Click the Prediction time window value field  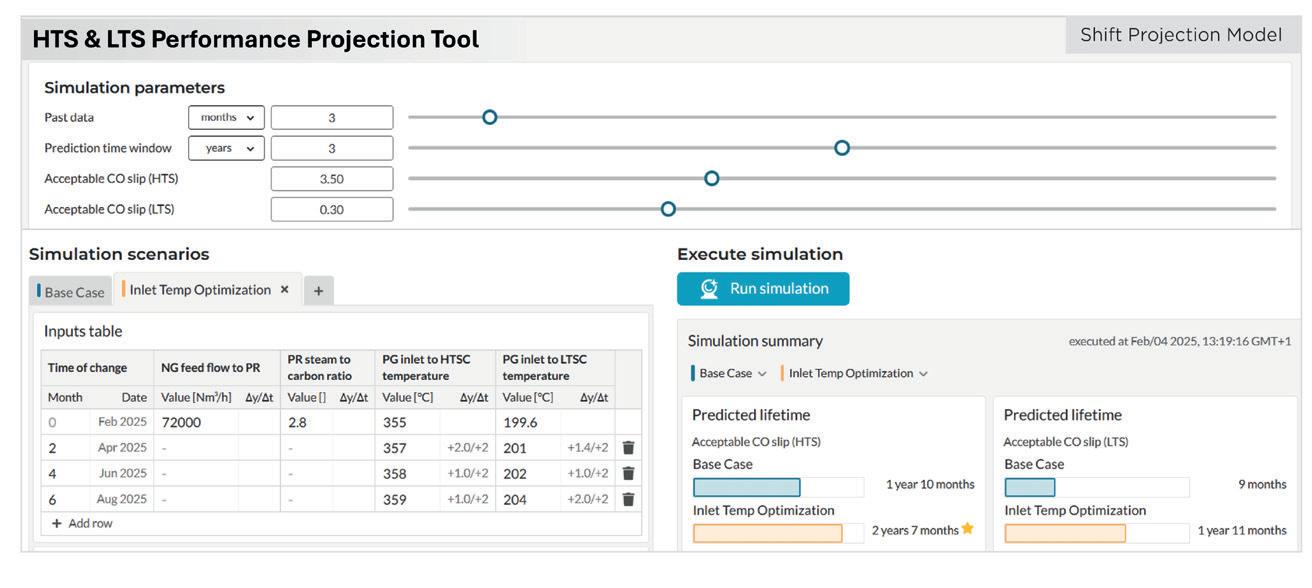[x=331, y=148]
